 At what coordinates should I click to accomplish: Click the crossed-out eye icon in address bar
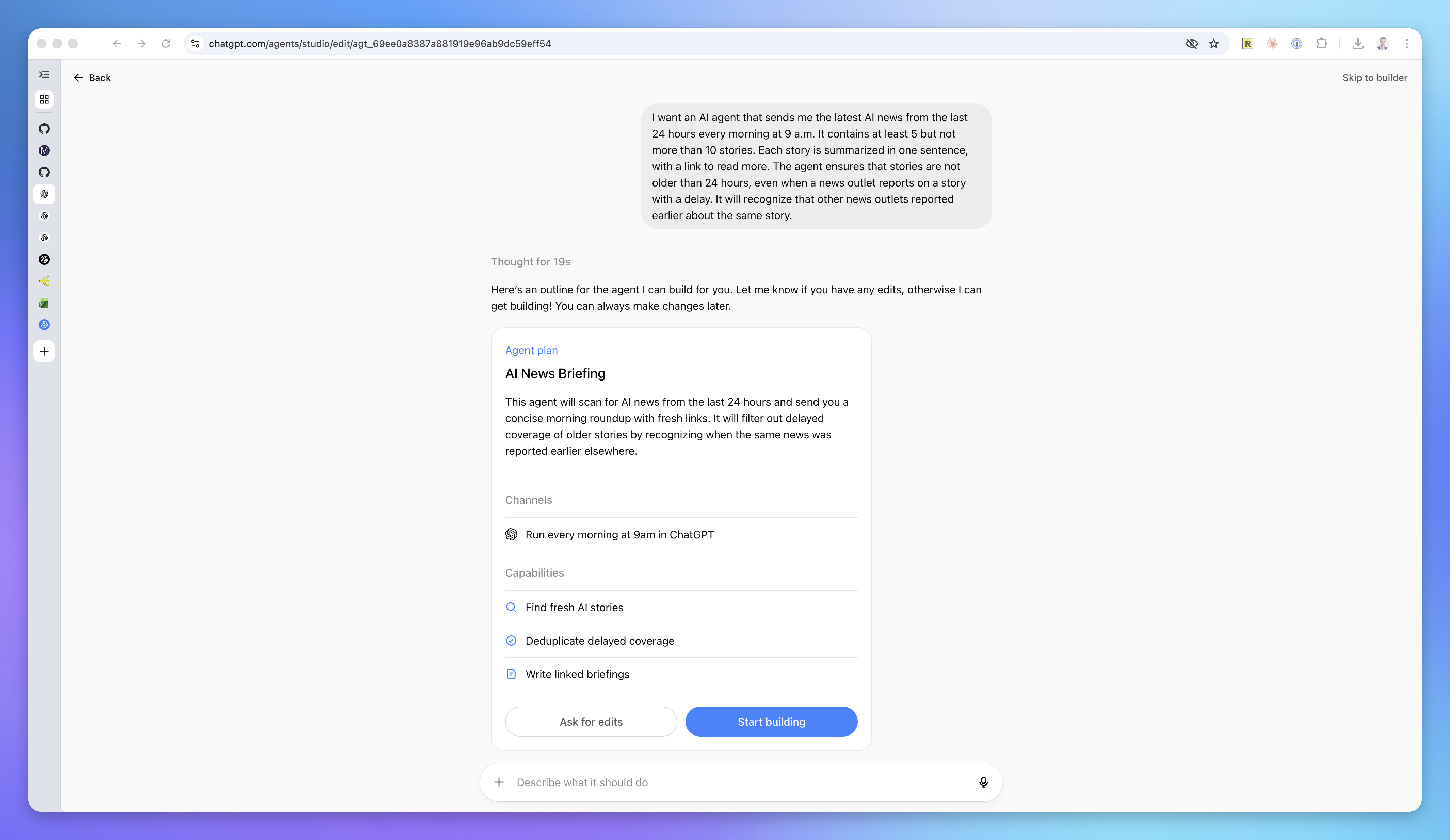[1192, 44]
